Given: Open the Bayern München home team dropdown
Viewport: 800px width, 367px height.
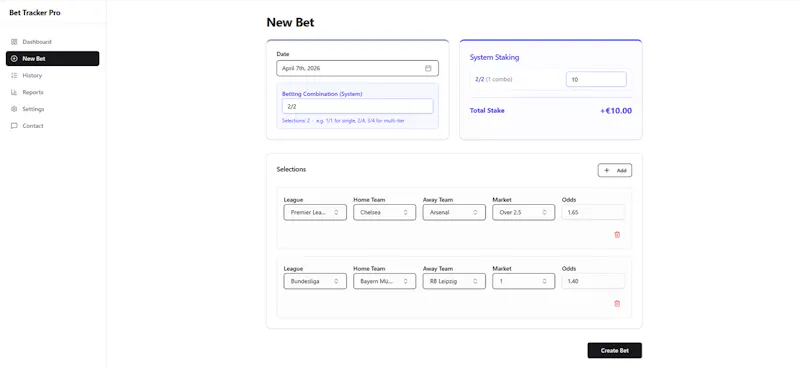Looking at the screenshot, I should (384, 281).
